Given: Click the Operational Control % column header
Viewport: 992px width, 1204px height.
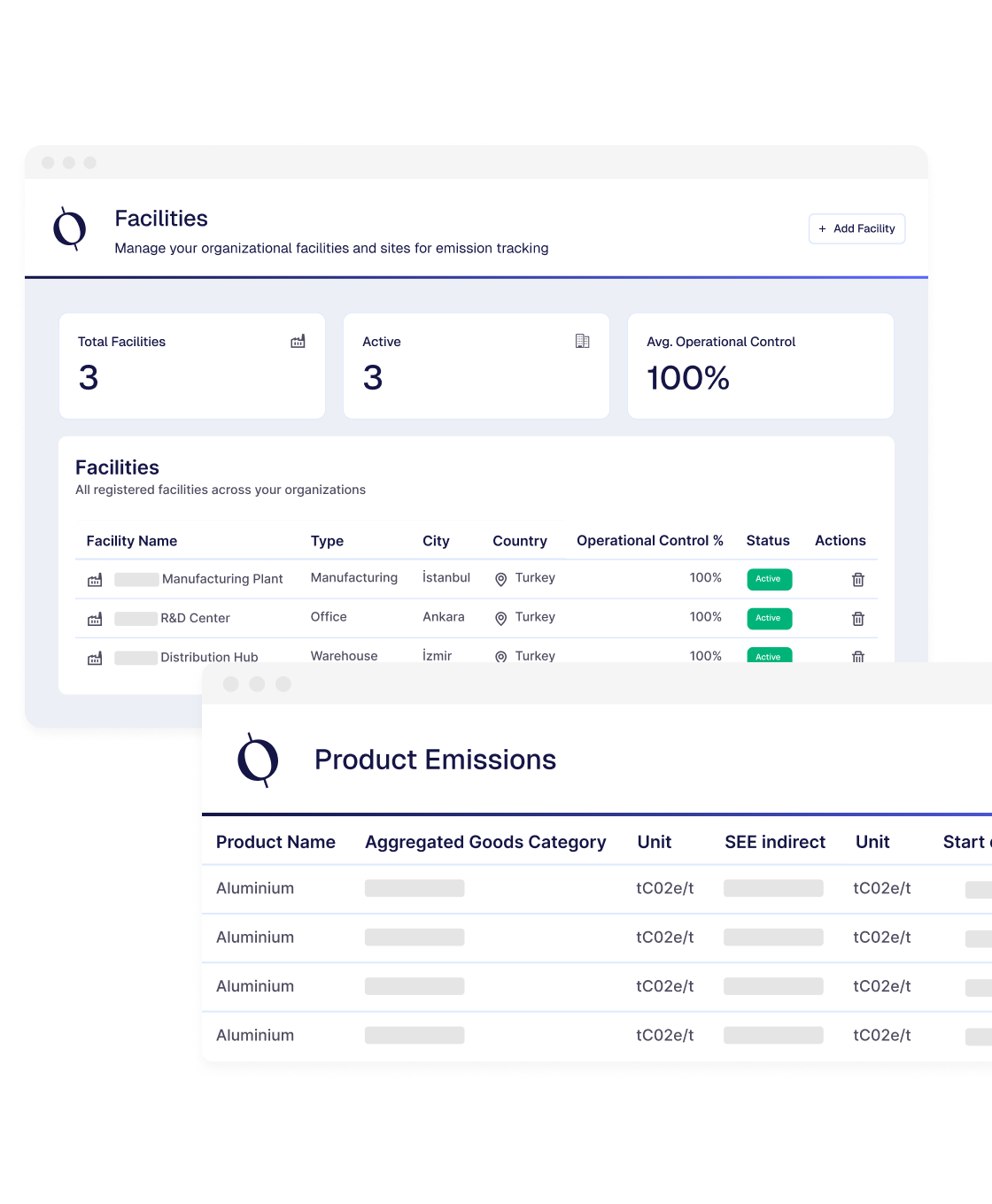Looking at the screenshot, I should (649, 541).
